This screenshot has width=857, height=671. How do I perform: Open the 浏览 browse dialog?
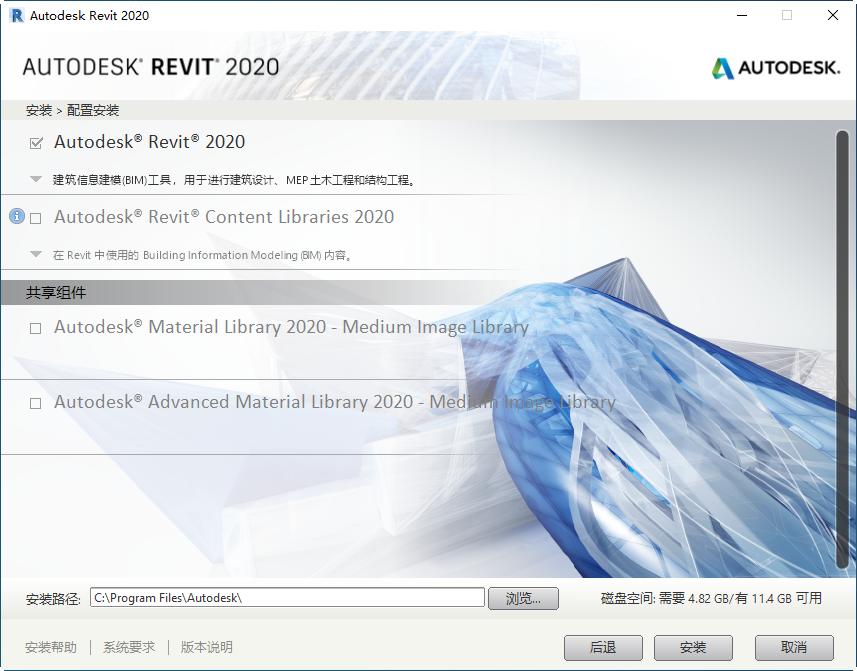522,597
